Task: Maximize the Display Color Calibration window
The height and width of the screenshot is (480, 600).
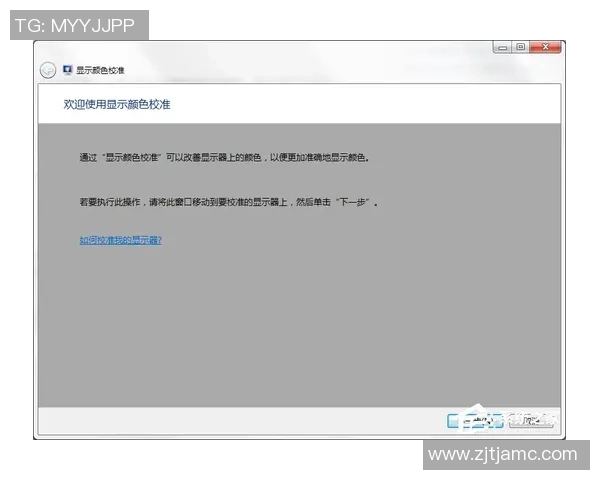Action: 520,47
